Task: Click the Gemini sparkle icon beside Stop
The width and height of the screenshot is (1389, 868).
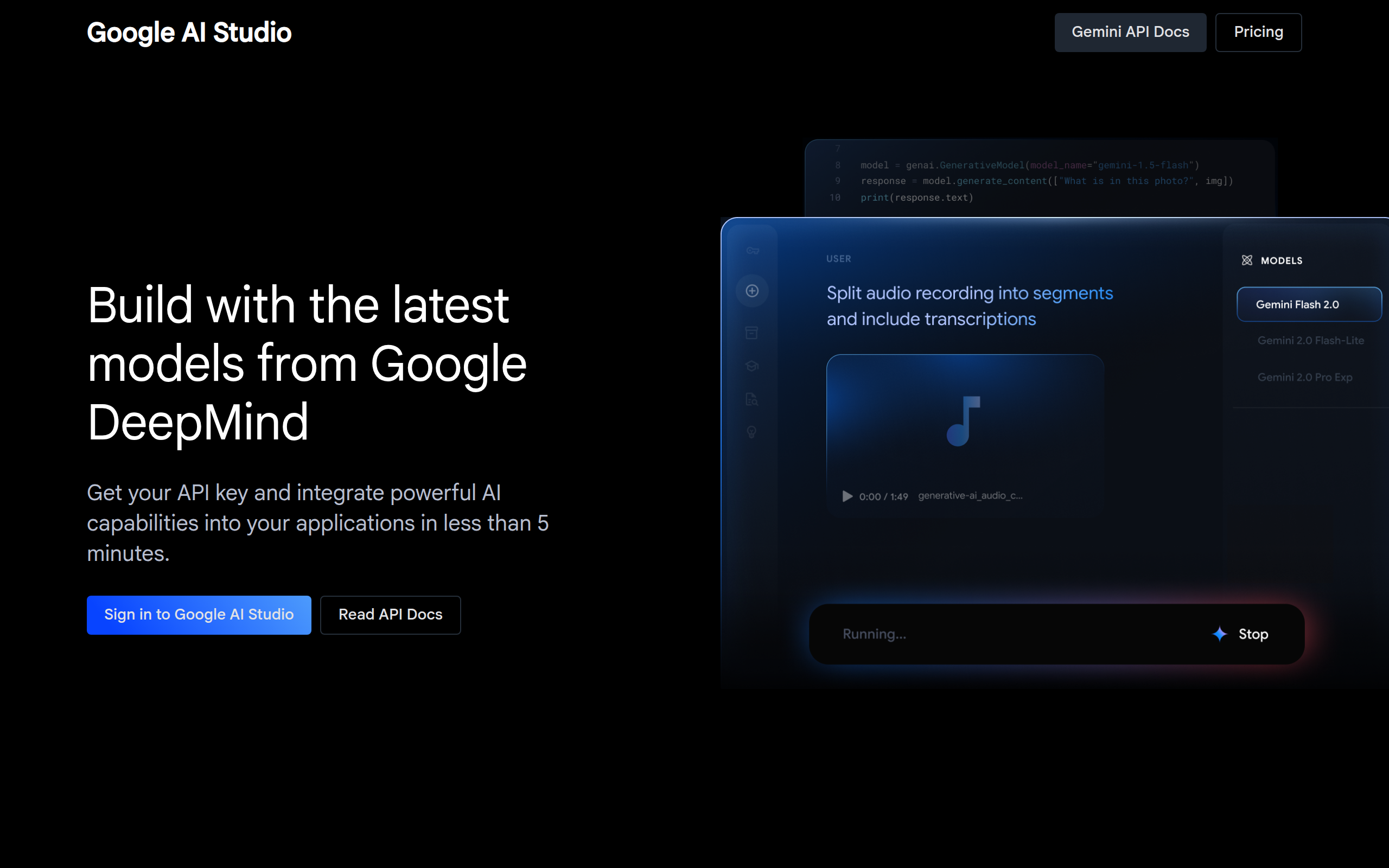Action: click(x=1219, y=634)
